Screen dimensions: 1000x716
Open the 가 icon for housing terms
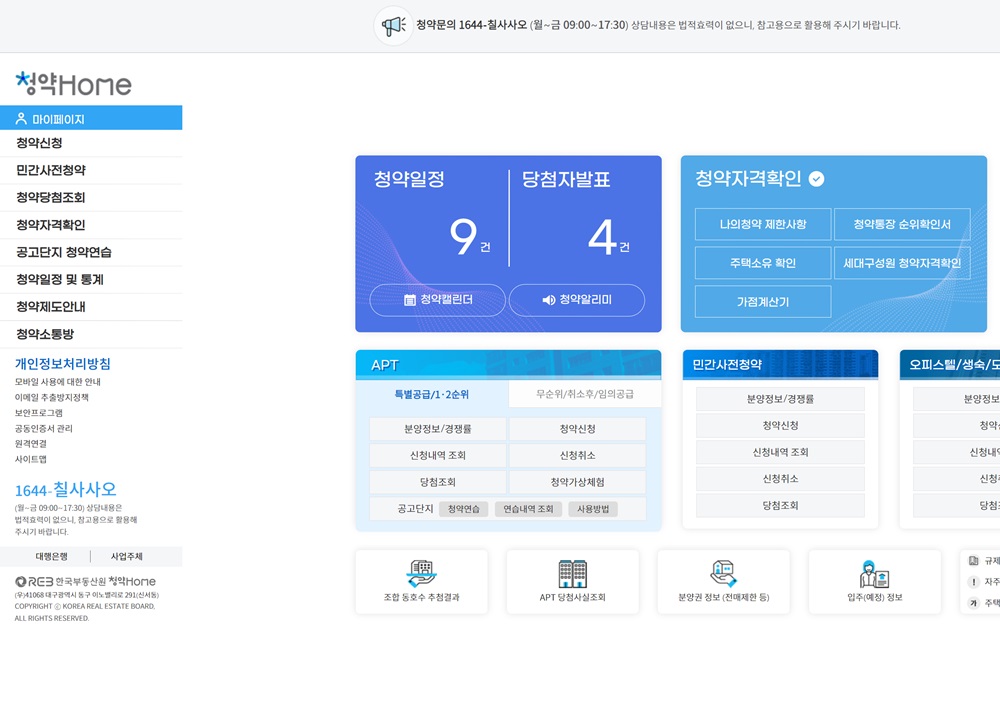[x=974, y=602]
